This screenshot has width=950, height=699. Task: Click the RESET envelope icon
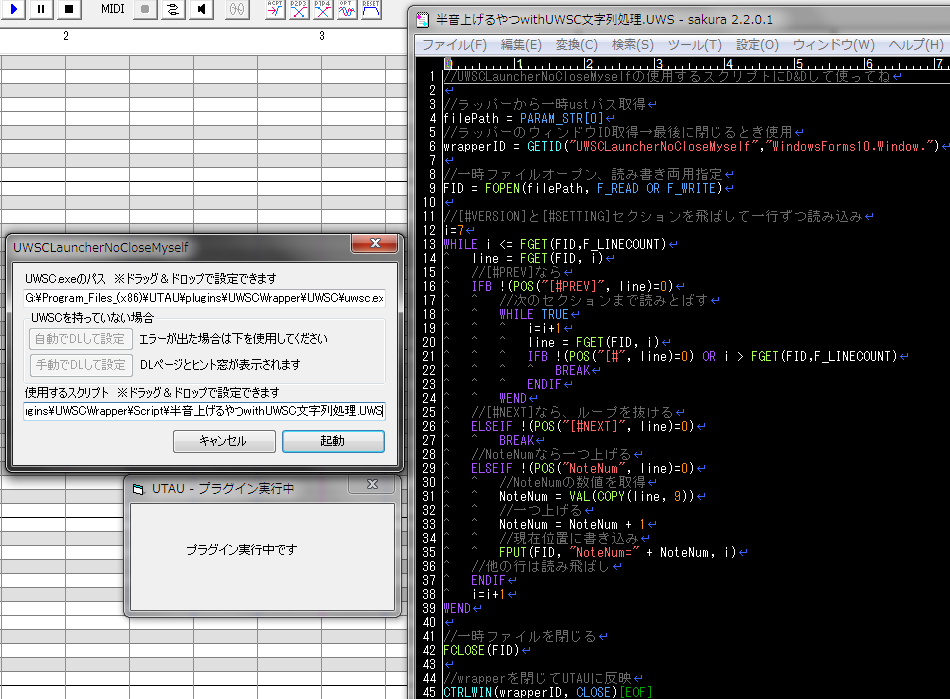[x=371, y=9]
